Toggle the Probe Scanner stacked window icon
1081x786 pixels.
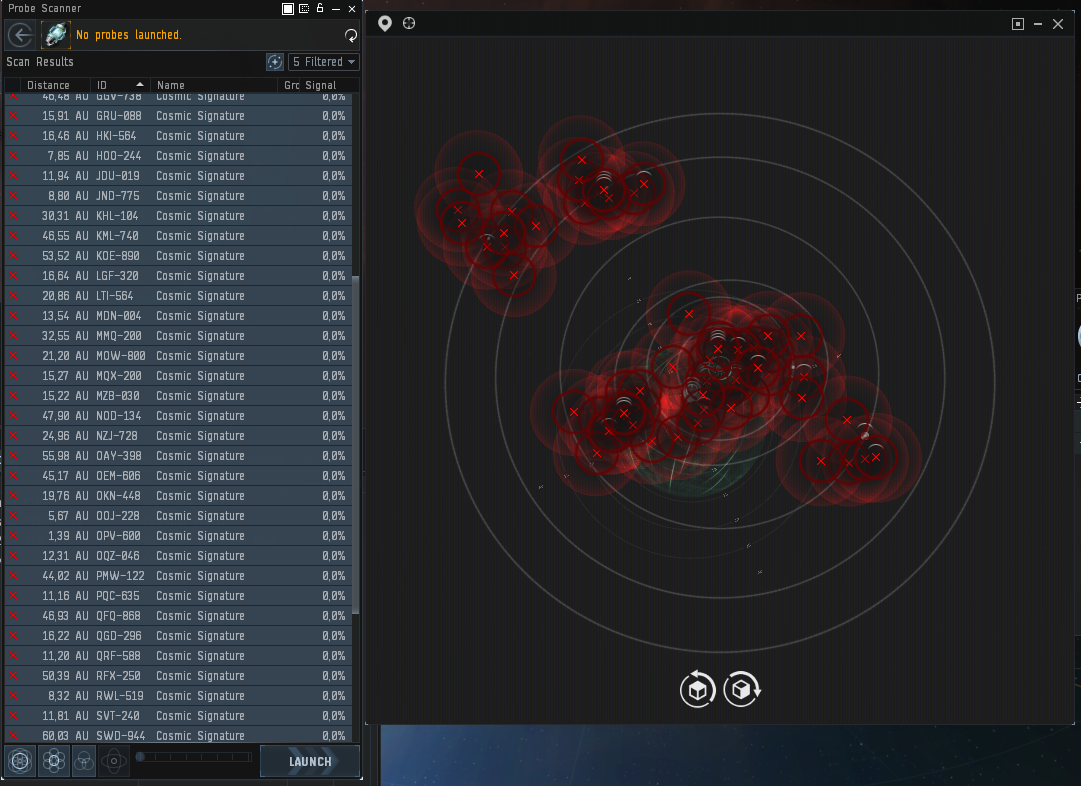288,8
